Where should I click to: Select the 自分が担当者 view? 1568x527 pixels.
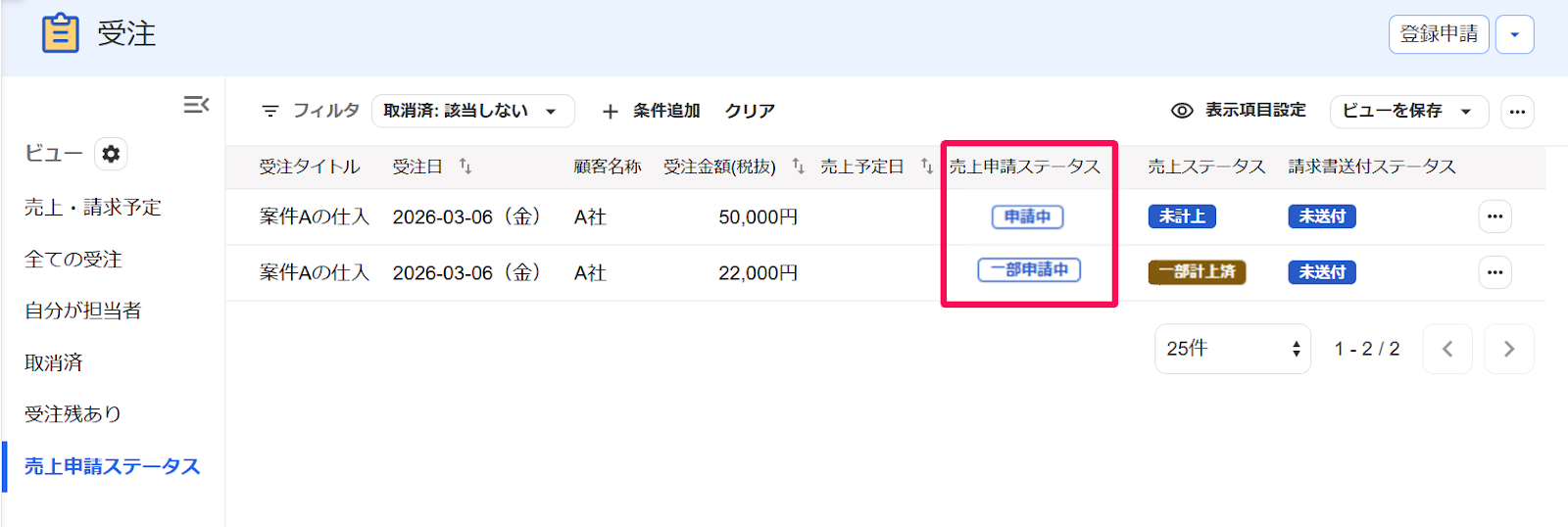(x=83, y=311)
